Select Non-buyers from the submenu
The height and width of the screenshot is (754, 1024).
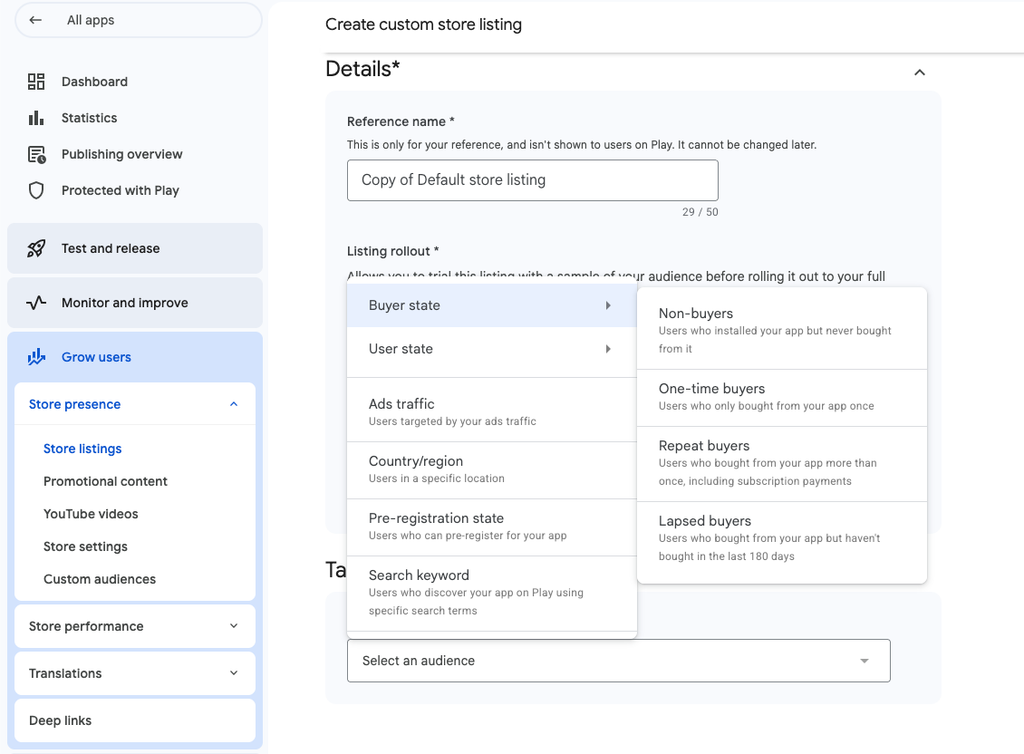coord(782,330)
